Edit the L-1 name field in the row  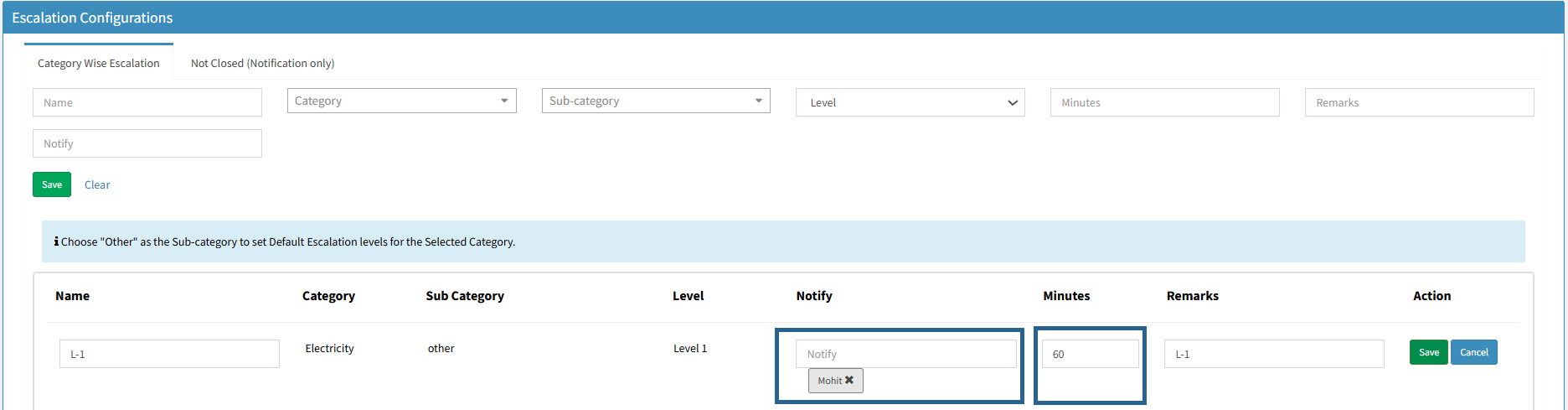click(169, 354)
